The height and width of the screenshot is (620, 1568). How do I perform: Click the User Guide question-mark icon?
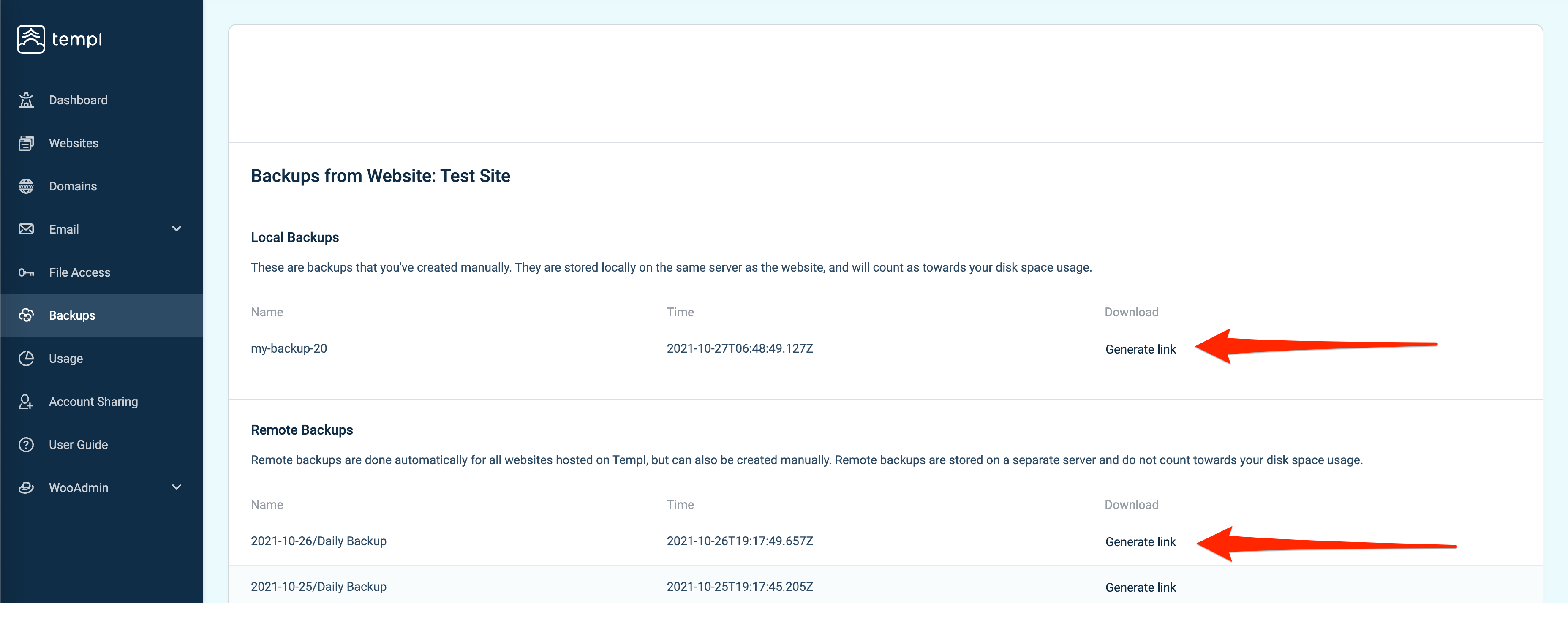(x=26, y=445)
